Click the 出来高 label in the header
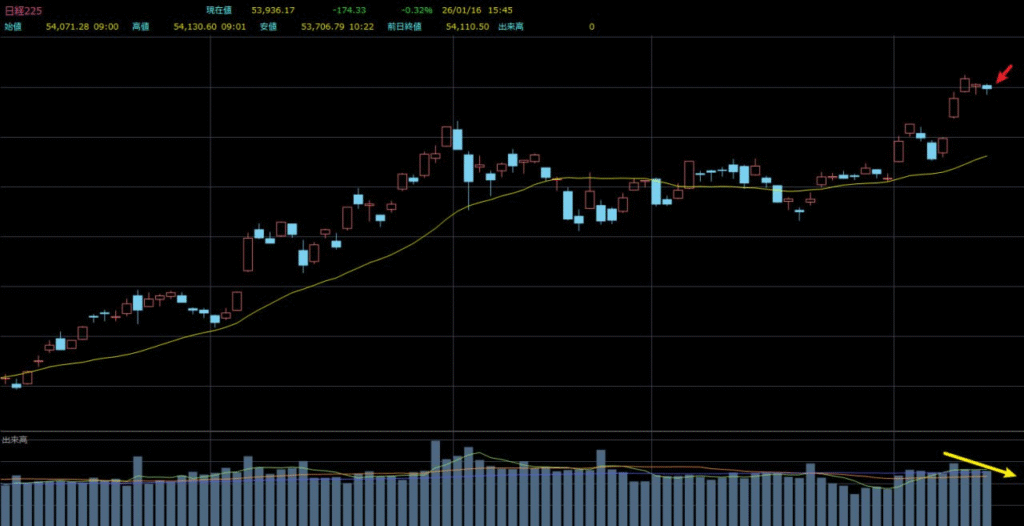Screen dimensions: 1024x526 [514, 27]
